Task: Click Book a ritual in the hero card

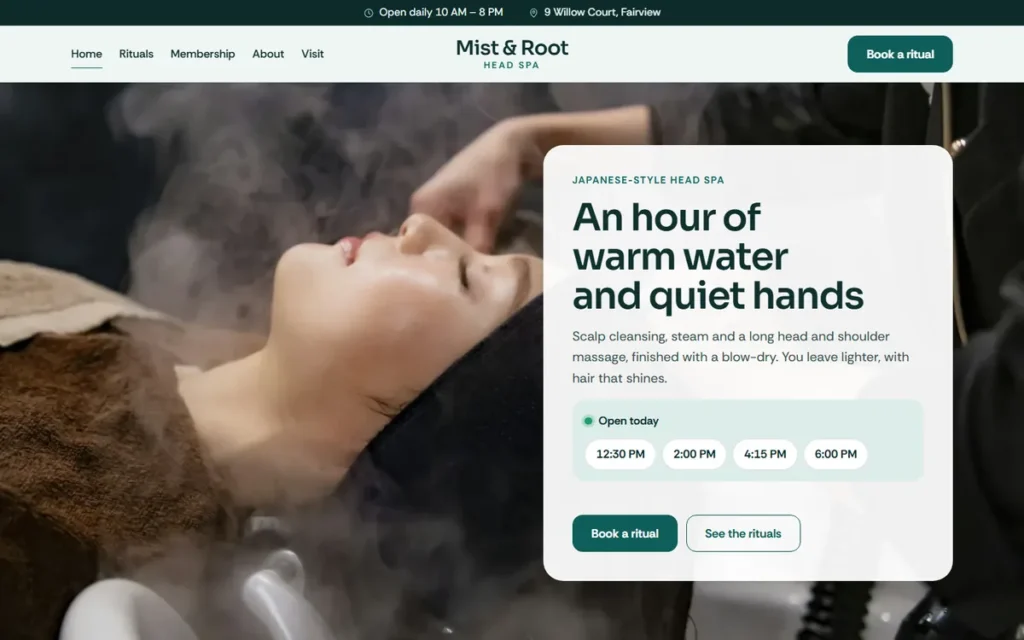Action: (x=624, y=533)
